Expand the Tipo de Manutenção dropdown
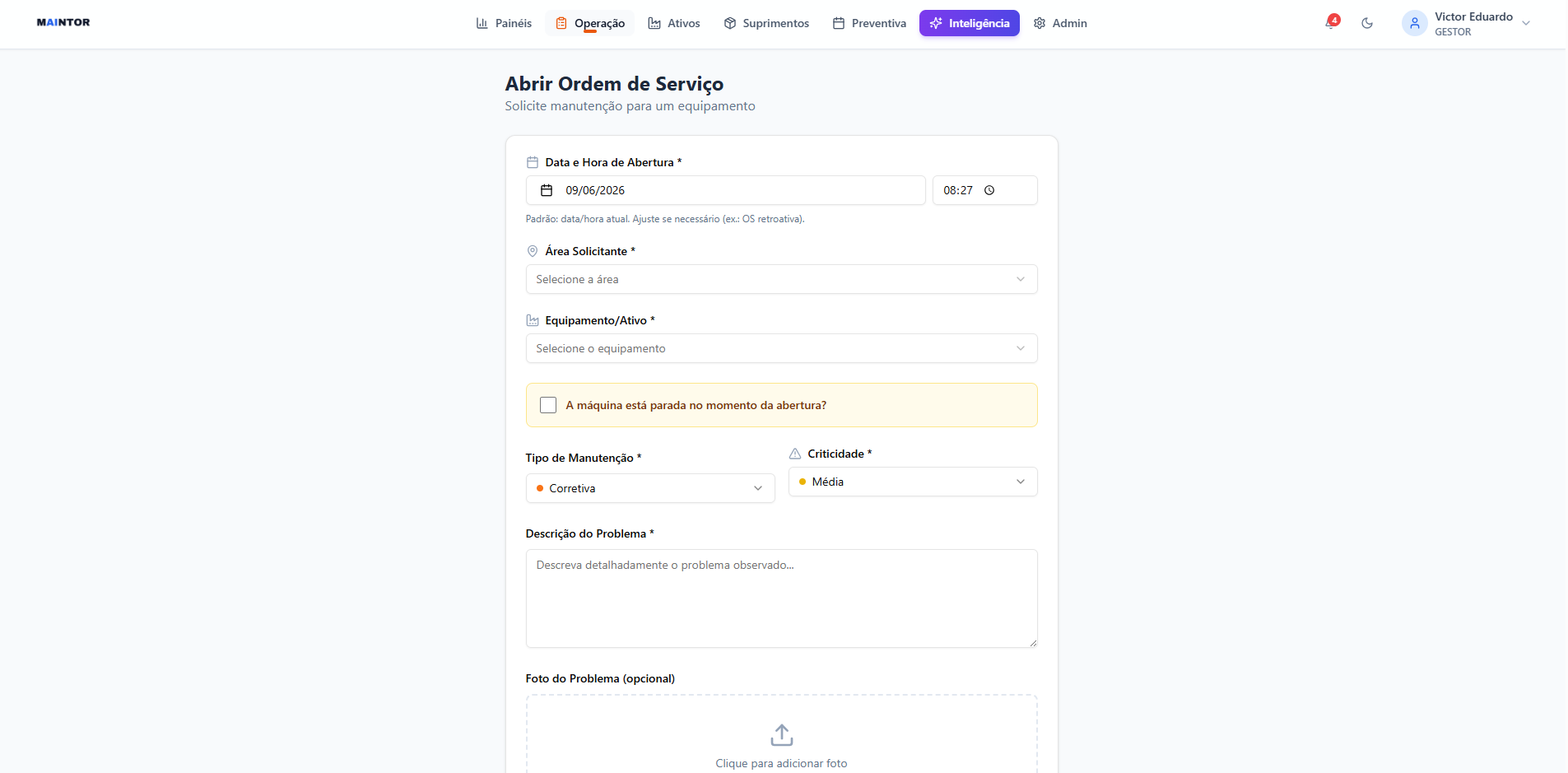 (x=650, y=488)
